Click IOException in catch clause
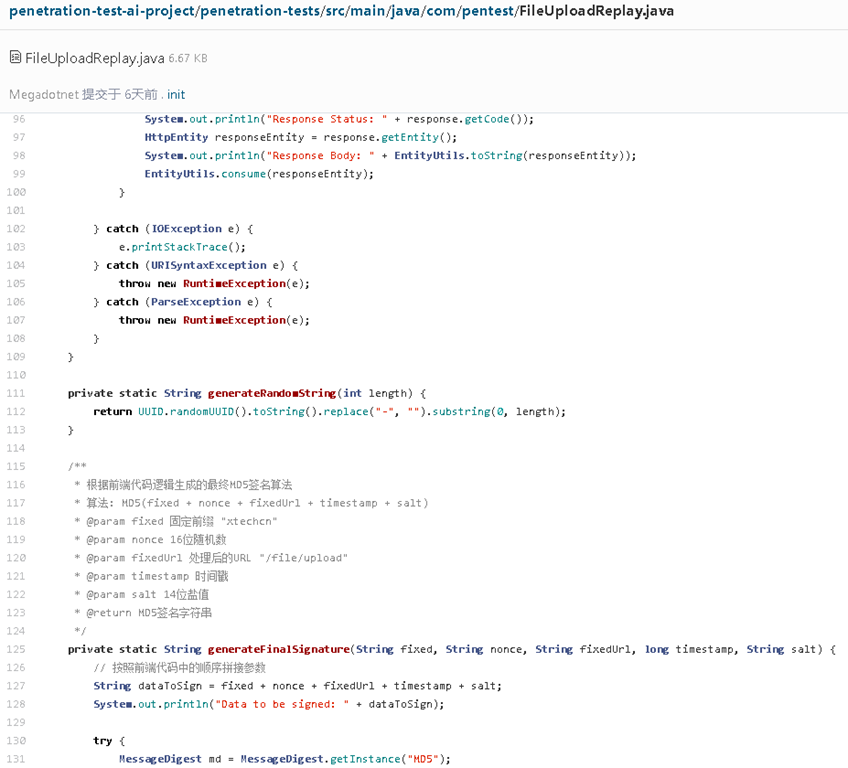Image resolution: width=848 pixels, height=768 pixels. [187, 229]
